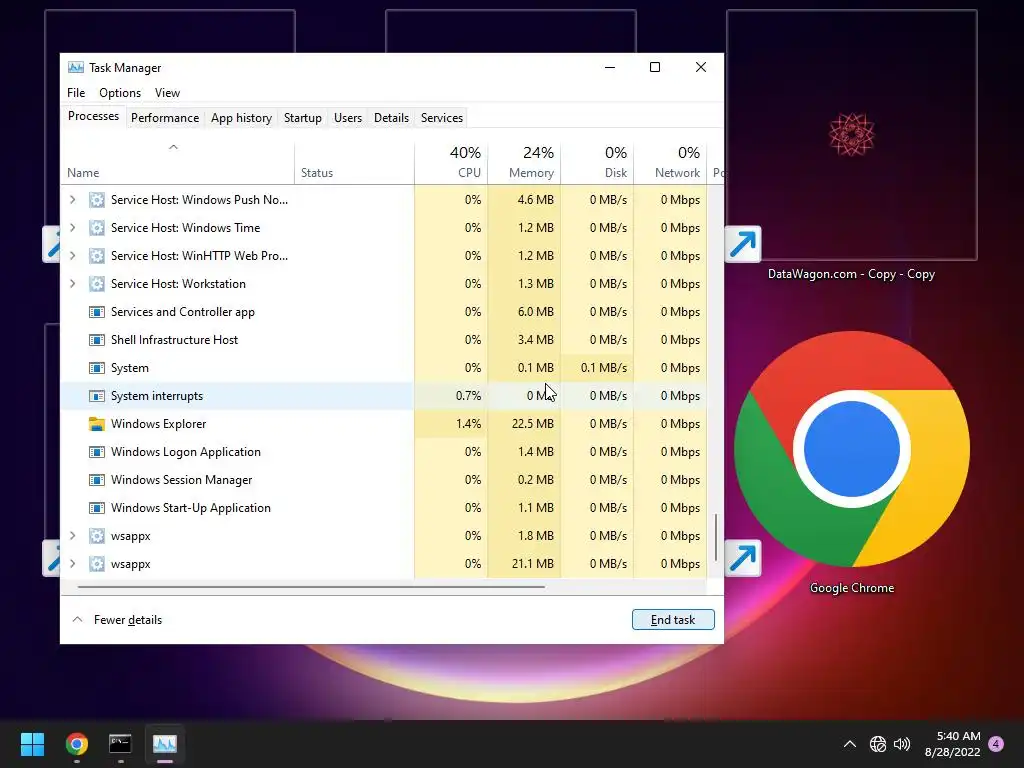
Task: Click the System interrupts process icon
Action: point(97,396)
